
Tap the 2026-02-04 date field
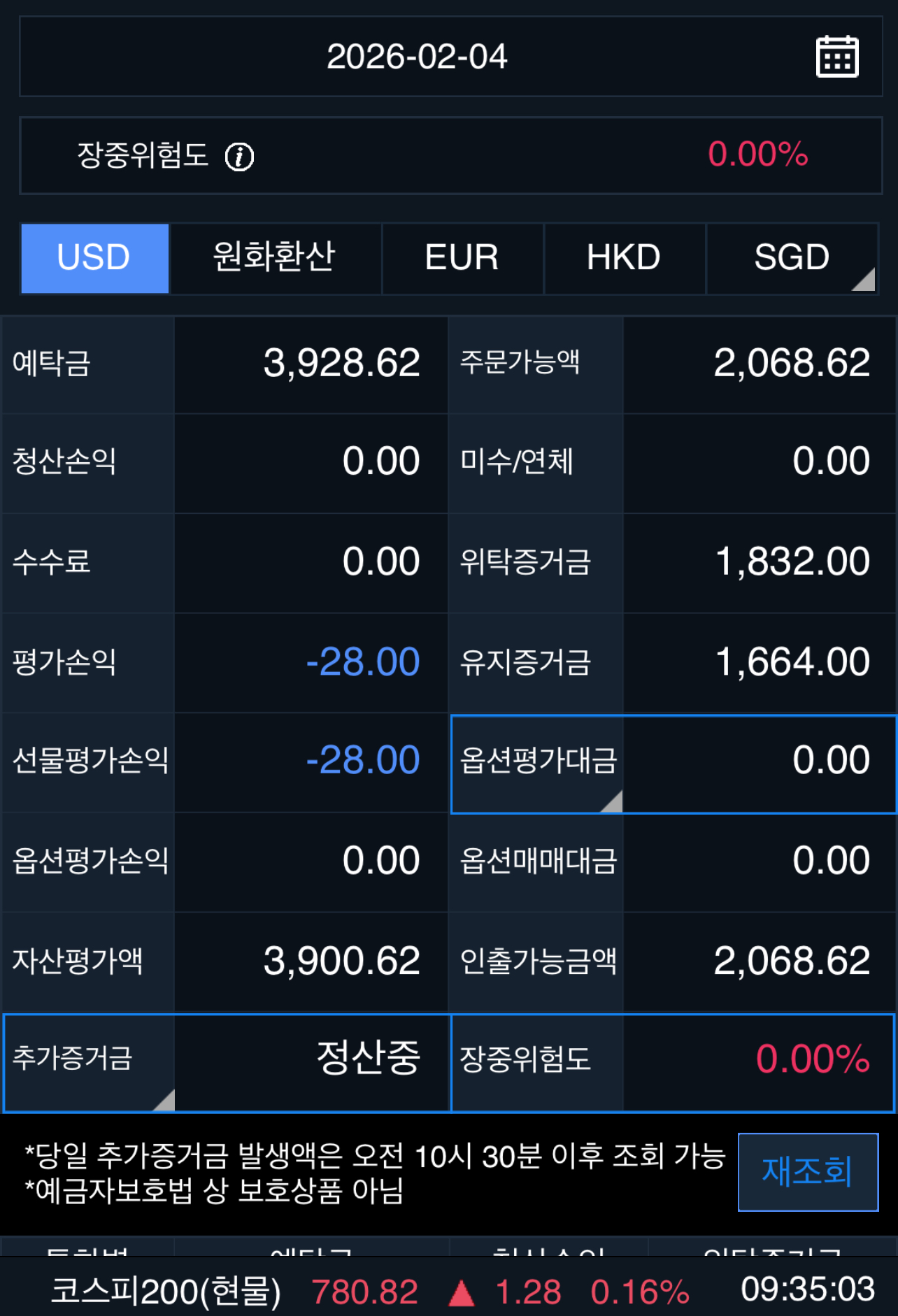417,57
